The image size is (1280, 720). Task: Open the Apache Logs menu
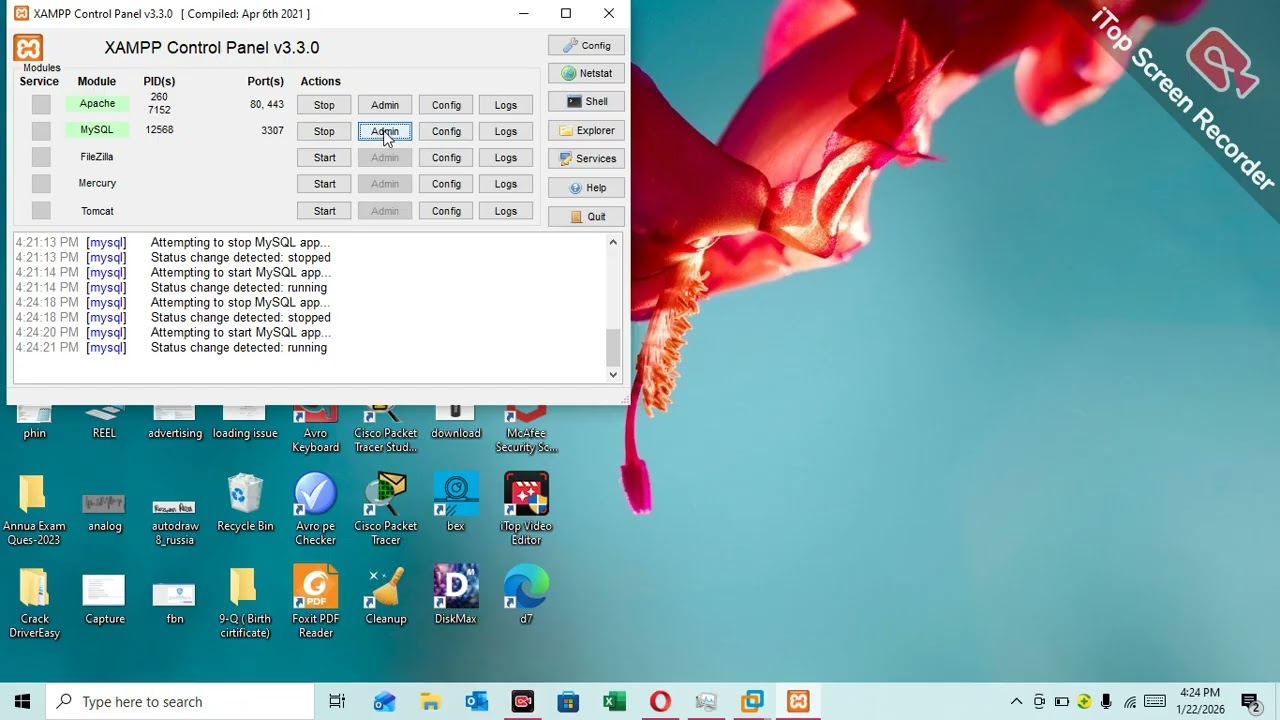pyautogui.click(x=506, y=105)
